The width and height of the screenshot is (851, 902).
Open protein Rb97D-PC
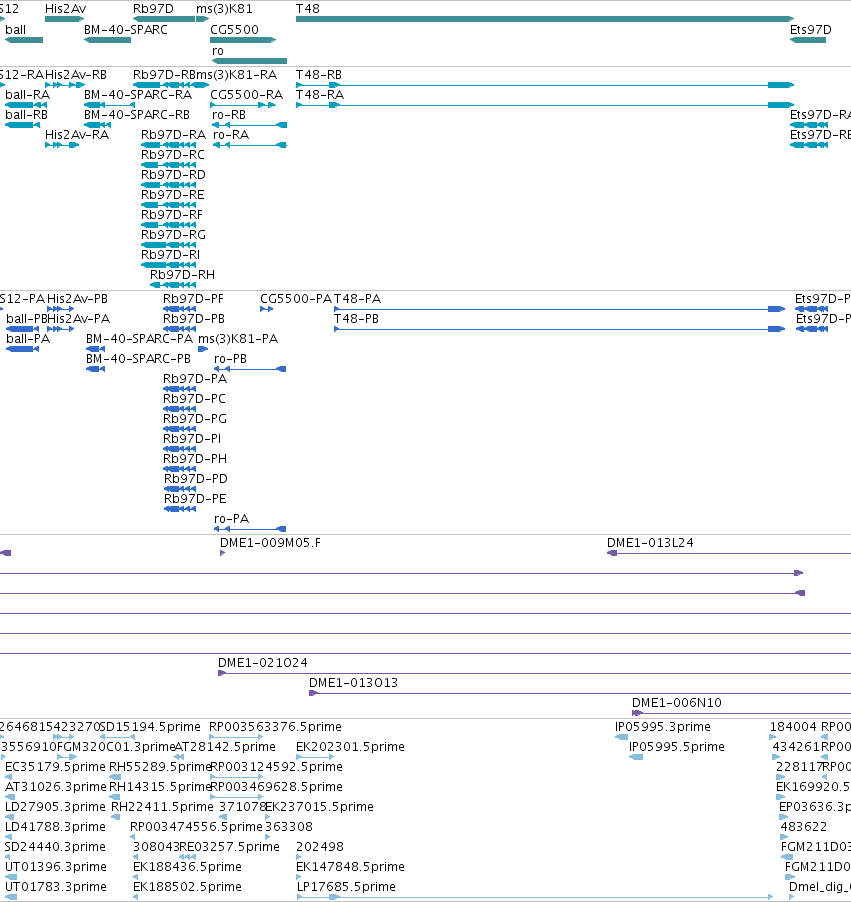click(x=180, y=409)
